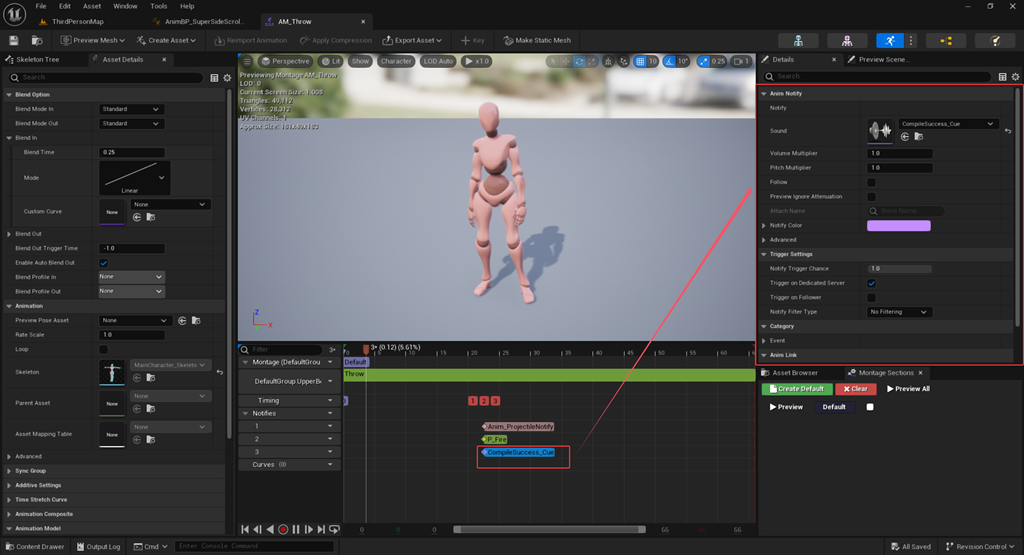Uncheck Trigger on Dedicated Server
This screenshot has height=555, width=1024.
tap(871, 283)
